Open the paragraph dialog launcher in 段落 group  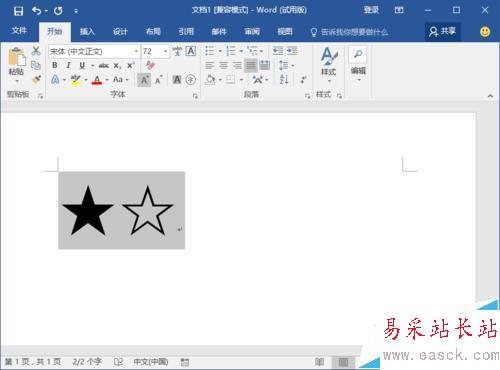[307, 96]
